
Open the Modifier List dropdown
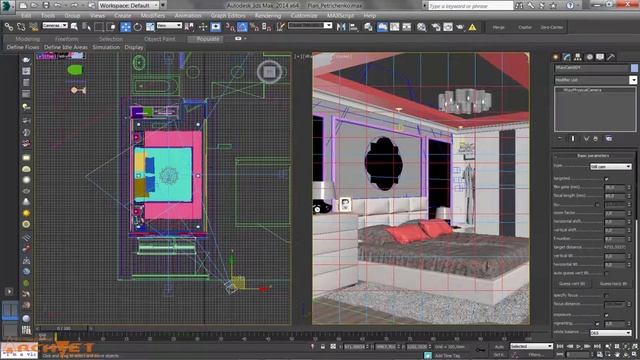596,80
